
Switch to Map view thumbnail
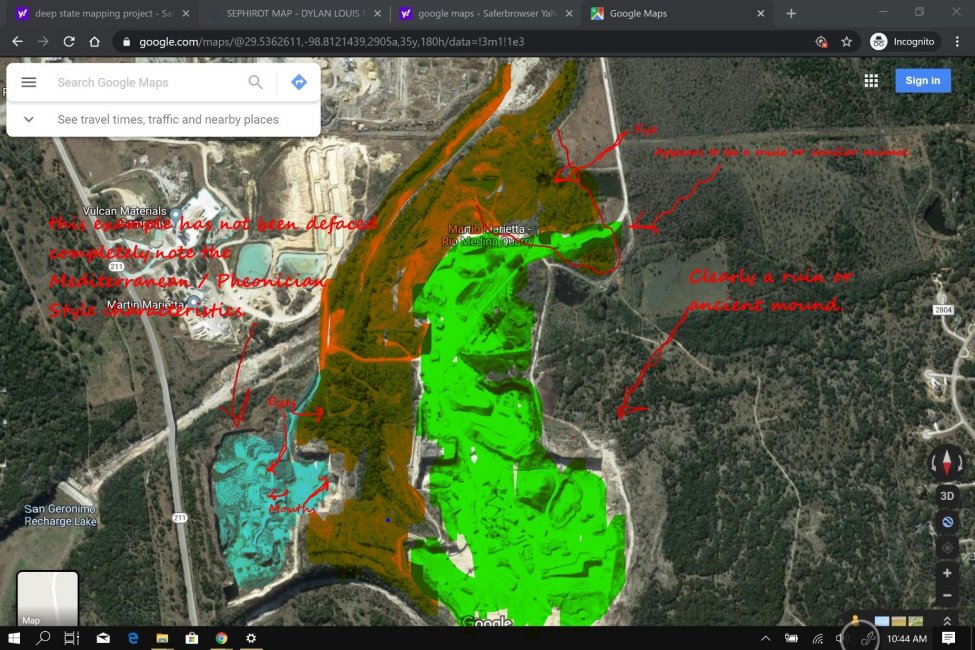(47, 598)
